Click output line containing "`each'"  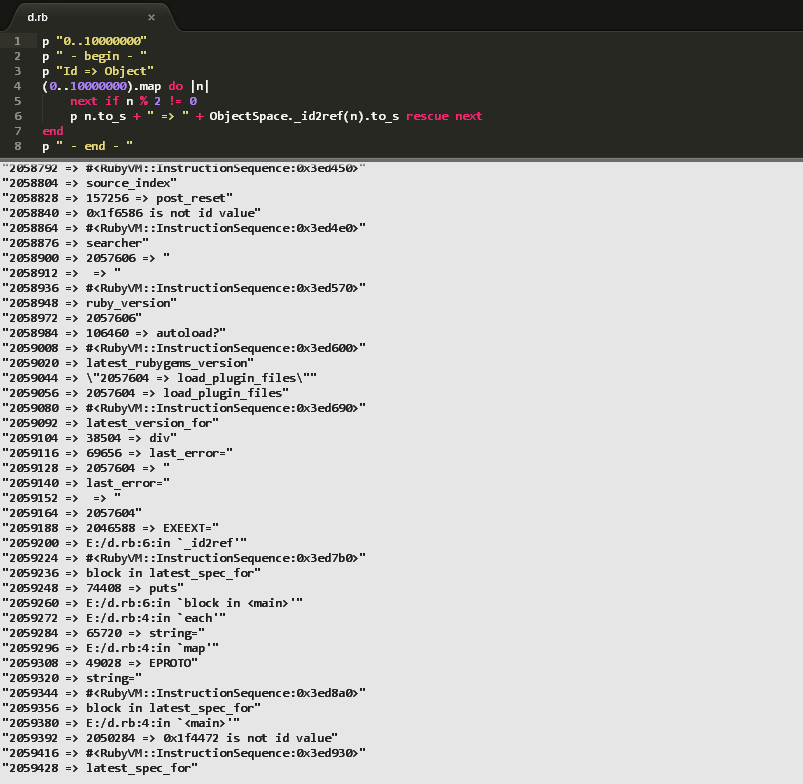click(x=114, y=618)
